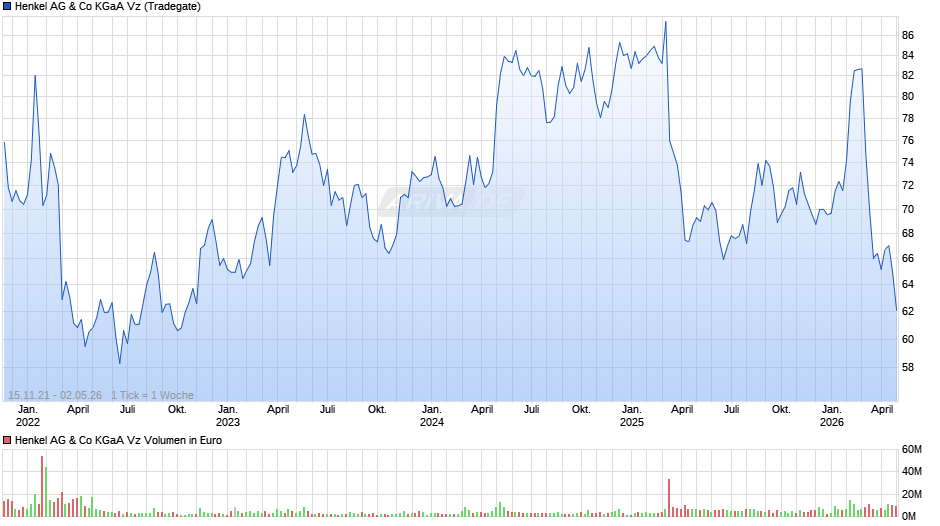Click the volume axis label 40M
The image size is (940, 526).
point(911,471)
